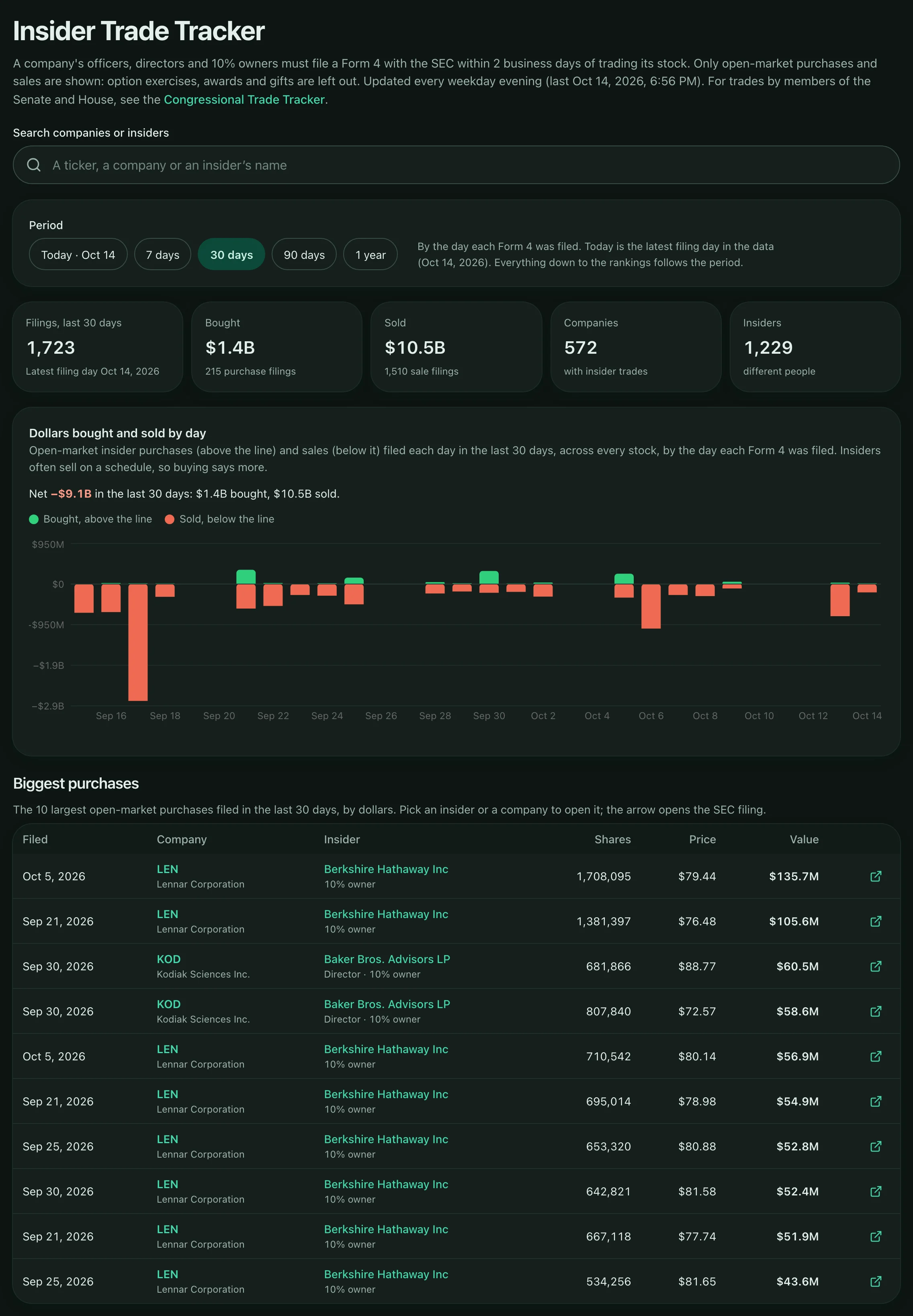913x1316 pixels.
Task: Click the search magnifier icon
Action: pos(34,165)
